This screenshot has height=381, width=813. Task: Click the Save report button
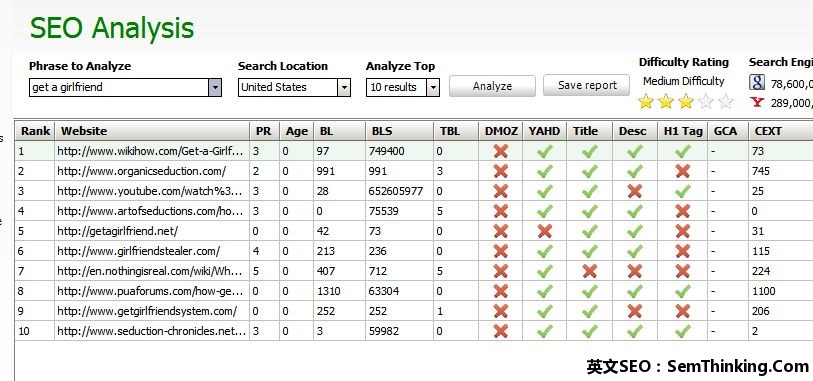pyautogui.click(x=586, y=85)
